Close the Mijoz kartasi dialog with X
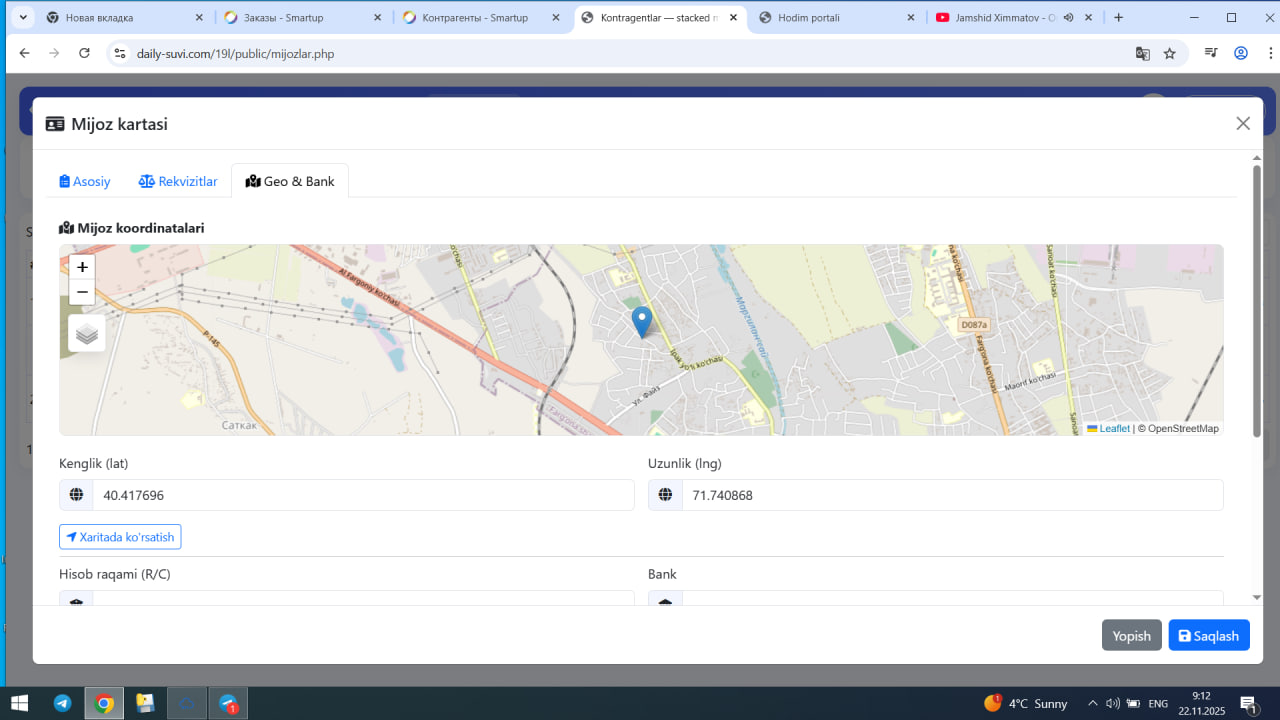This screenshot has height=720, width=1280. coord(1243,123)
